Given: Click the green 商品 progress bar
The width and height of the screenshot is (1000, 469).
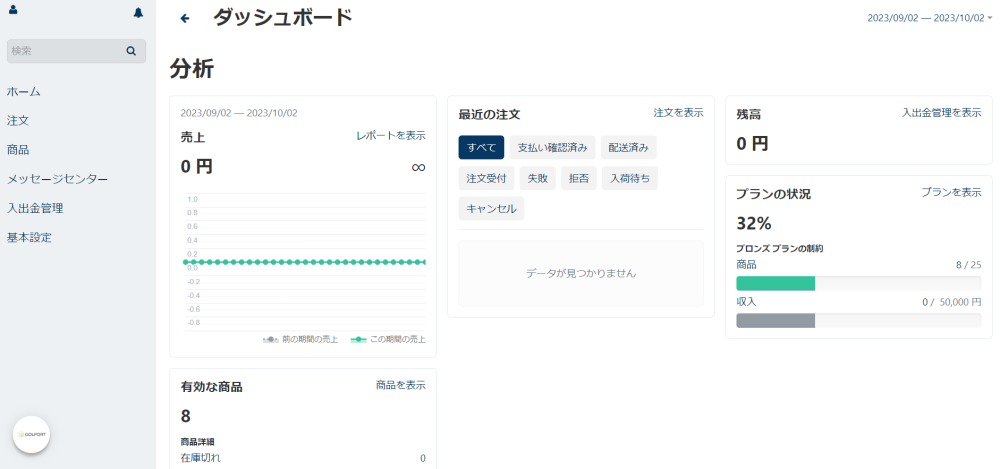Looking at the screenshot, I should click(776, 283).
